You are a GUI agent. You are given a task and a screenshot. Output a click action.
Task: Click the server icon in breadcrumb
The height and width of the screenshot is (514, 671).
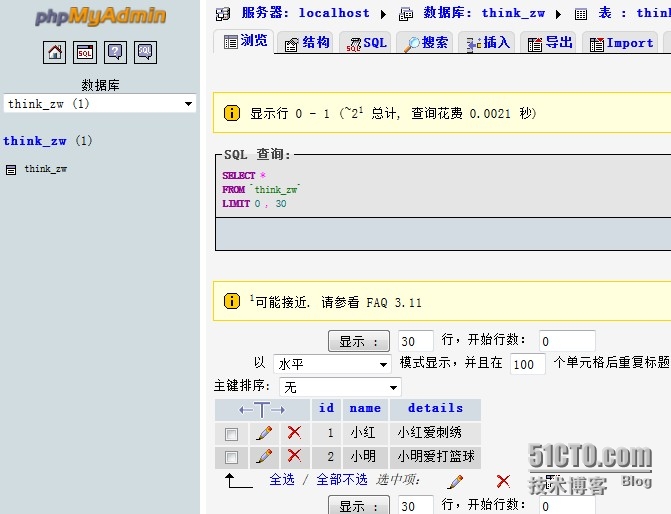coord(223,14)
